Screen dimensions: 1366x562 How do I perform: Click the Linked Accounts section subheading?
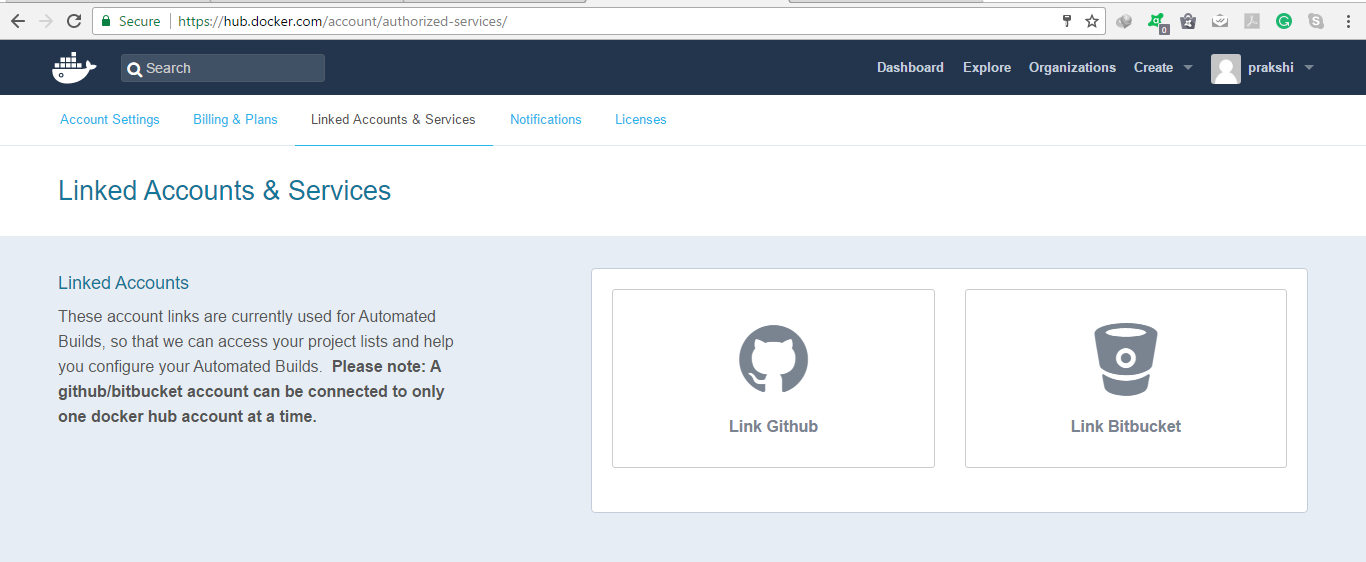point(123,283)
